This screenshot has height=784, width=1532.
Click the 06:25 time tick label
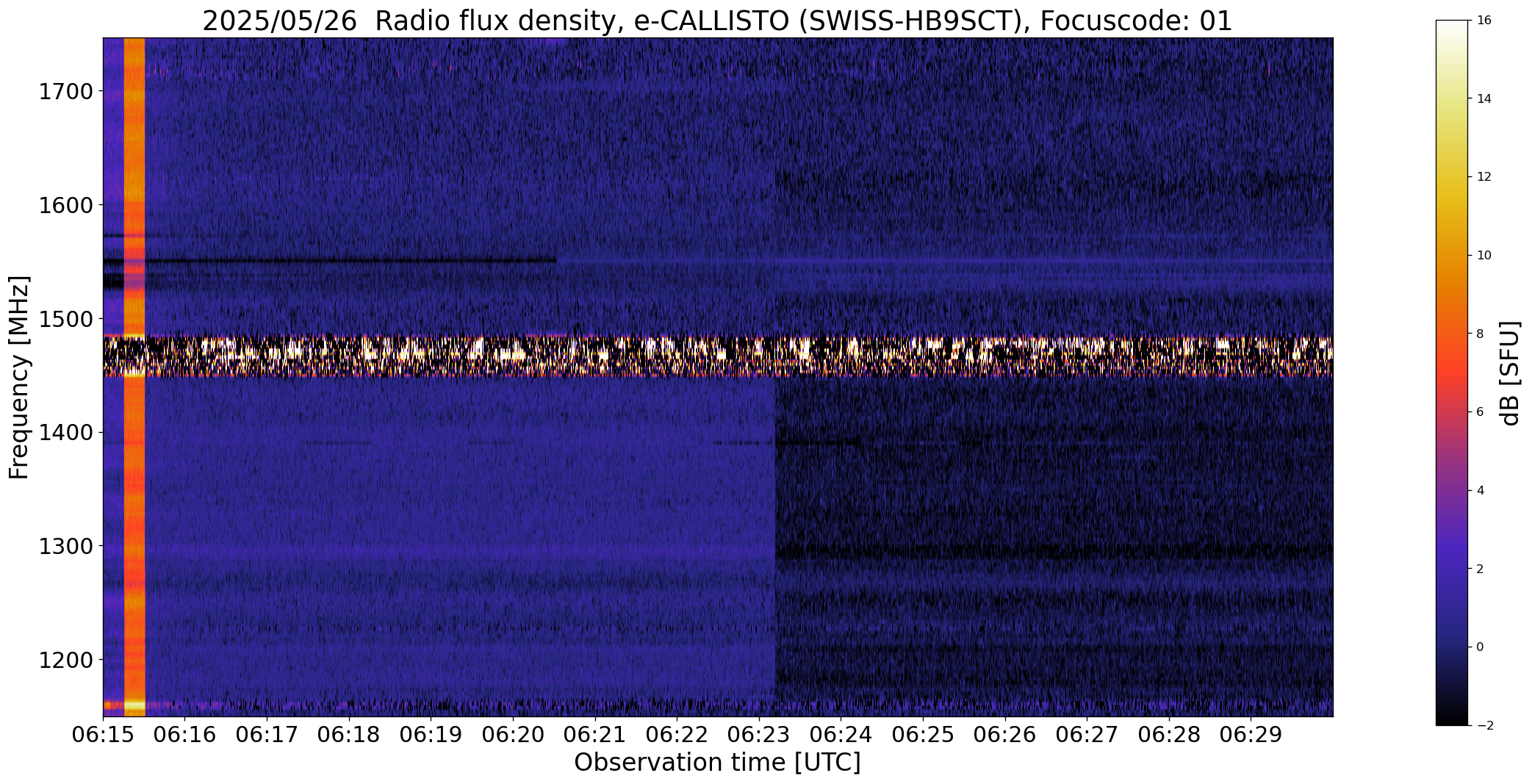pos(923,735)
